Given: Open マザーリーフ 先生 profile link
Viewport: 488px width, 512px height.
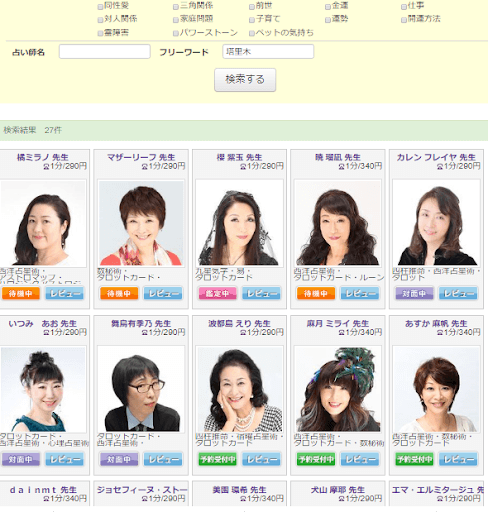Looking at the screenshot, I should [x=141, y=157].
